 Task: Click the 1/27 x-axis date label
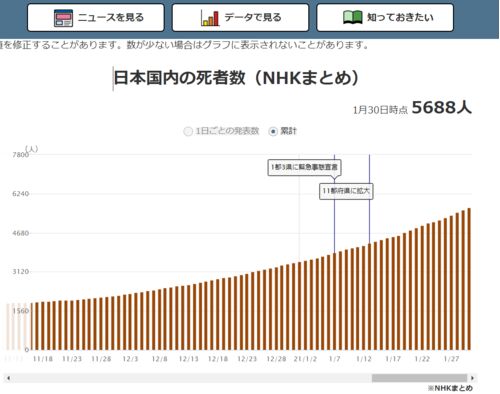[x=452, y=359]
